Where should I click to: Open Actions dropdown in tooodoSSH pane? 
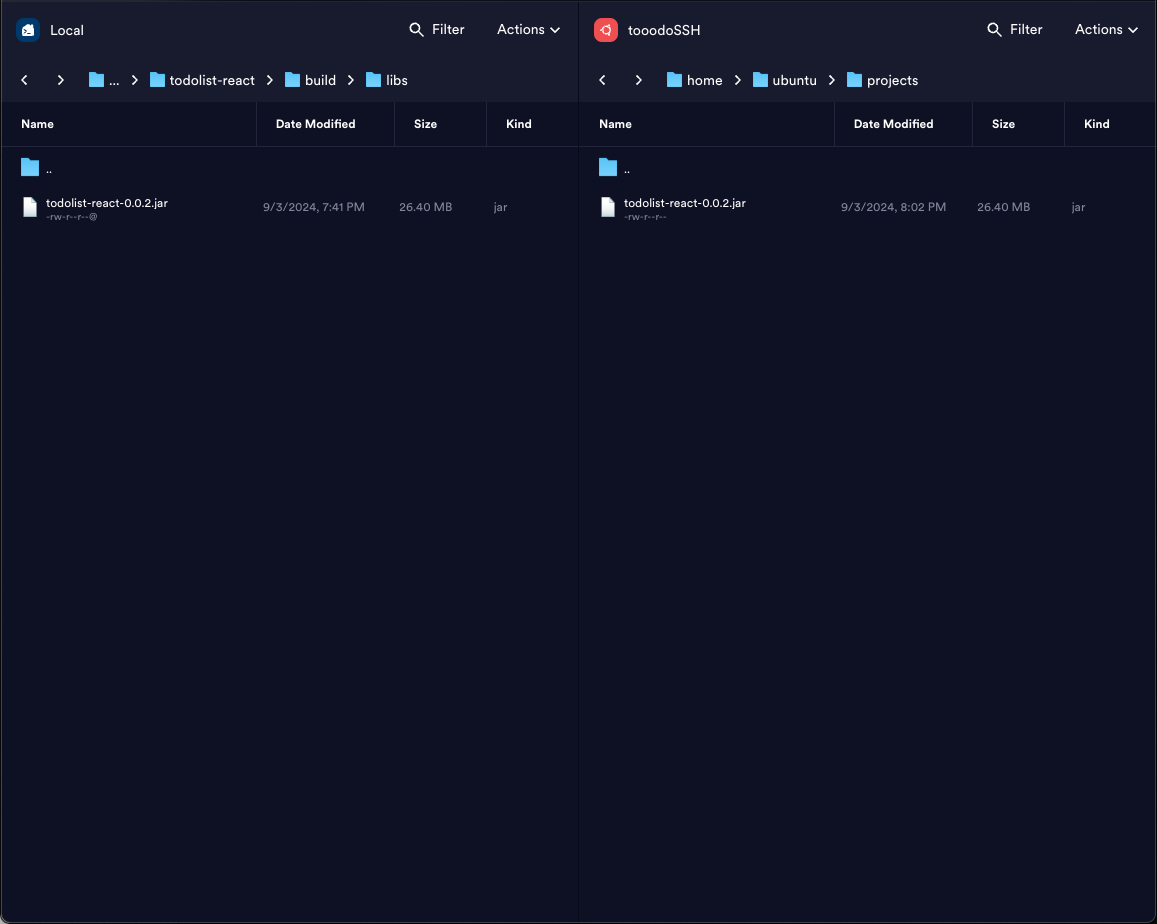[x=1106, y=30]
